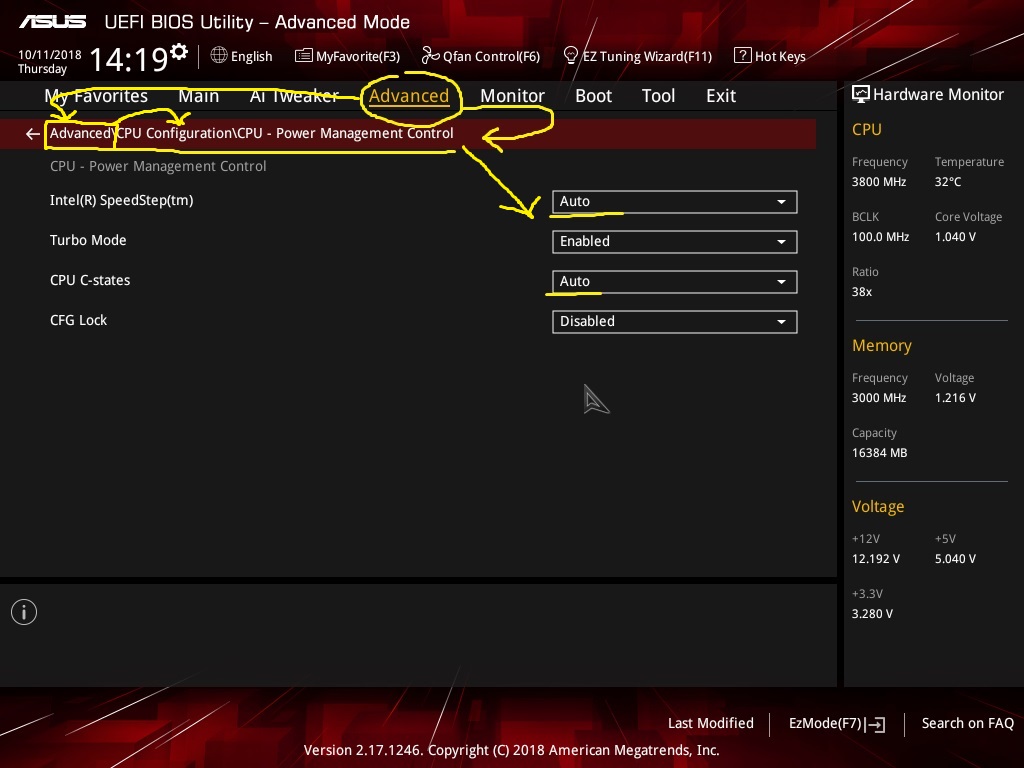Click the 1.040 V core voltage value
This screenshot has width=1024, height=768.
click(955, 236)
